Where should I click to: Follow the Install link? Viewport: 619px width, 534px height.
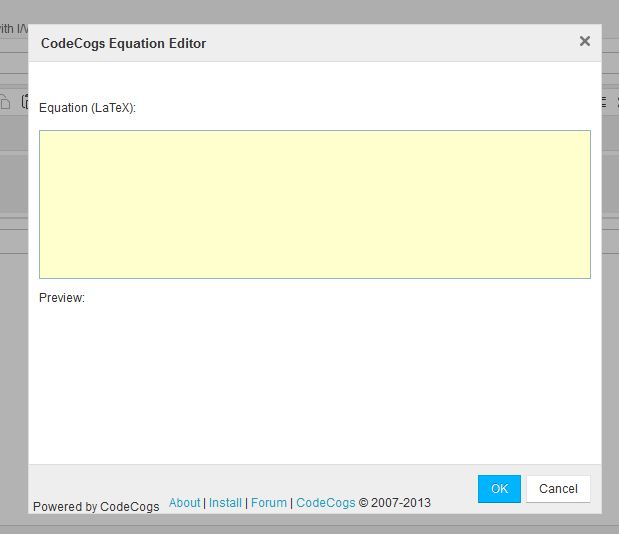225,503
